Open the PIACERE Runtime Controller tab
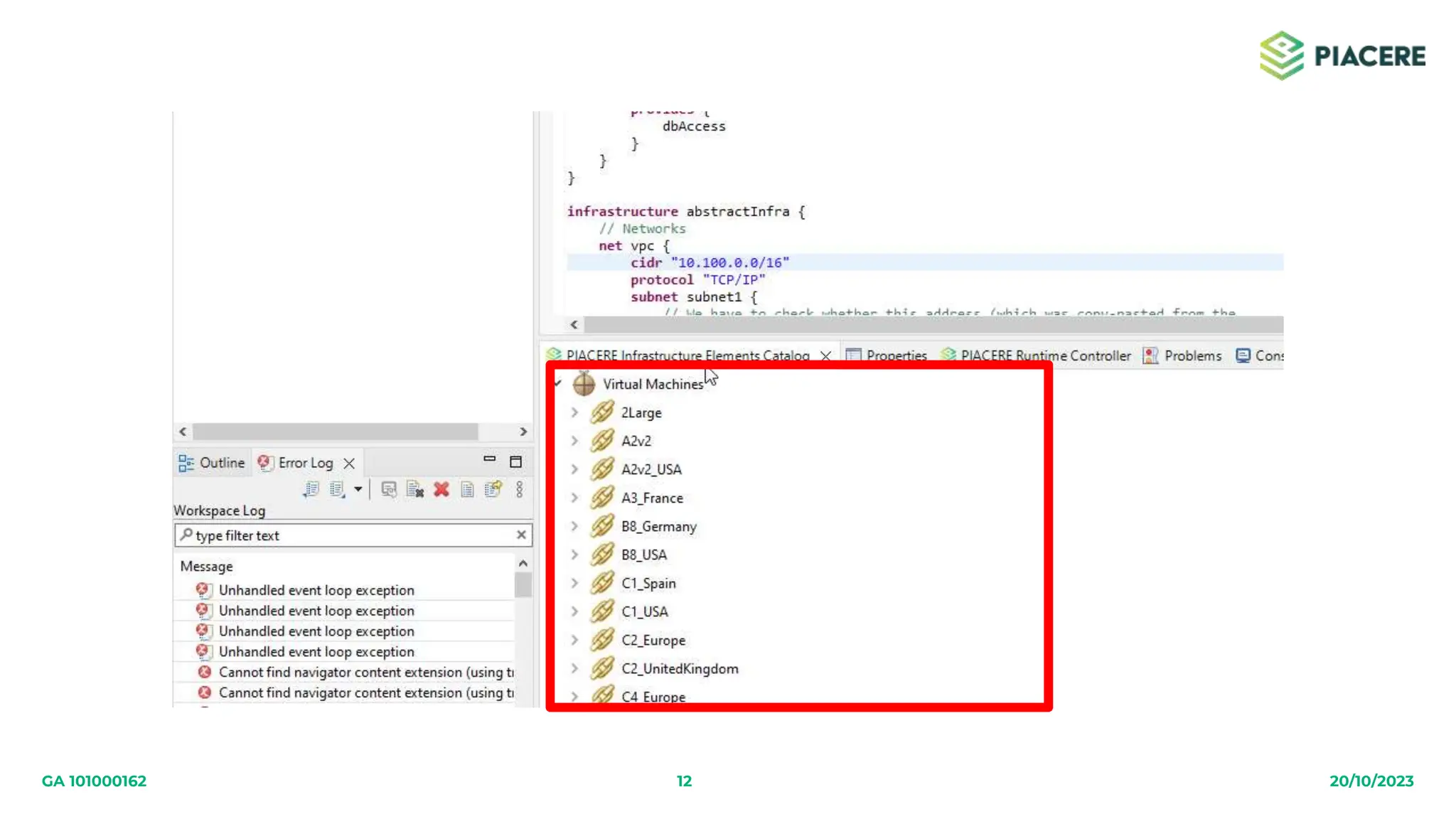1456x819 pixels. [1044, 355]
